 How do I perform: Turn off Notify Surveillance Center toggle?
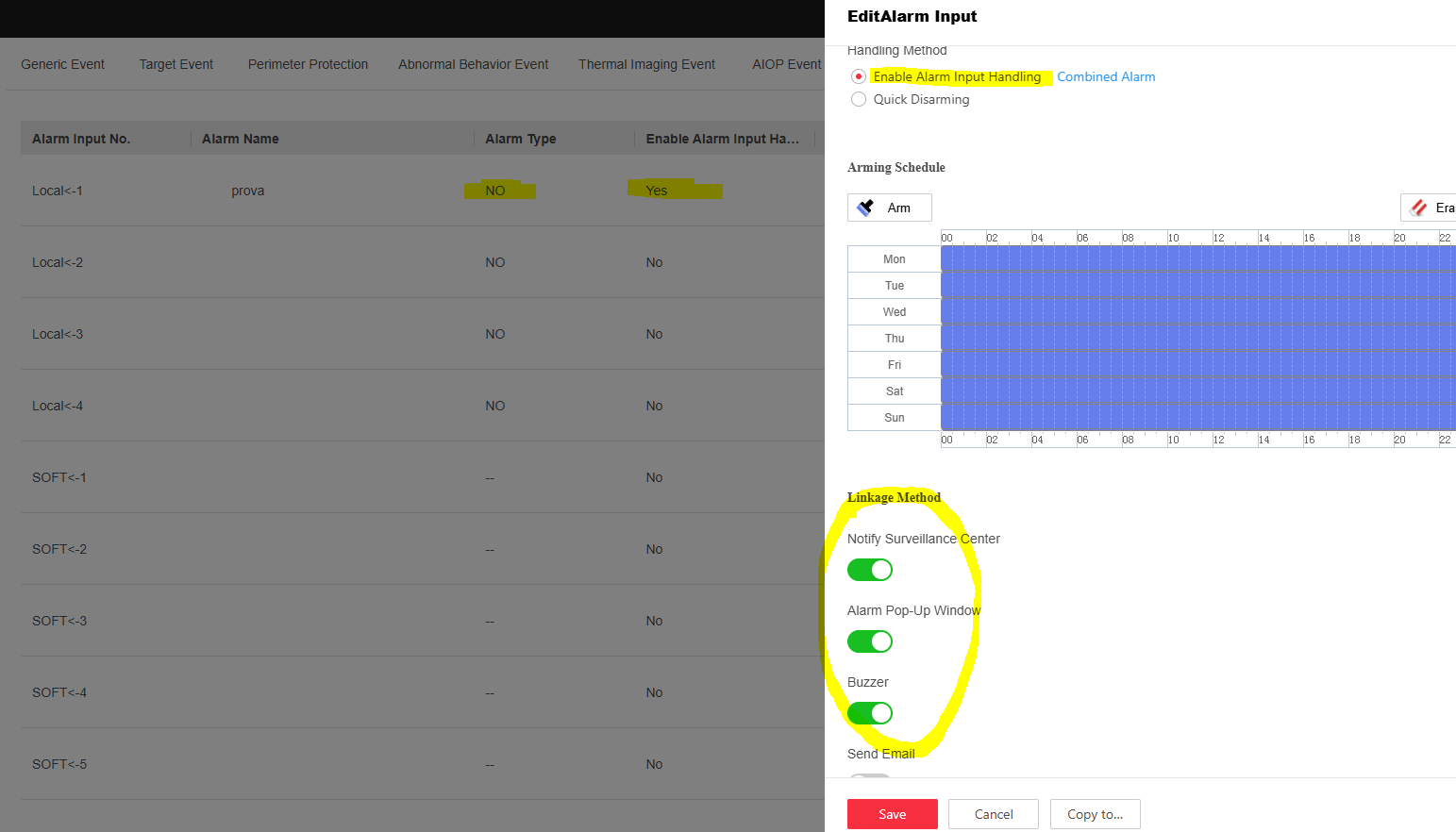click(869, 570)
